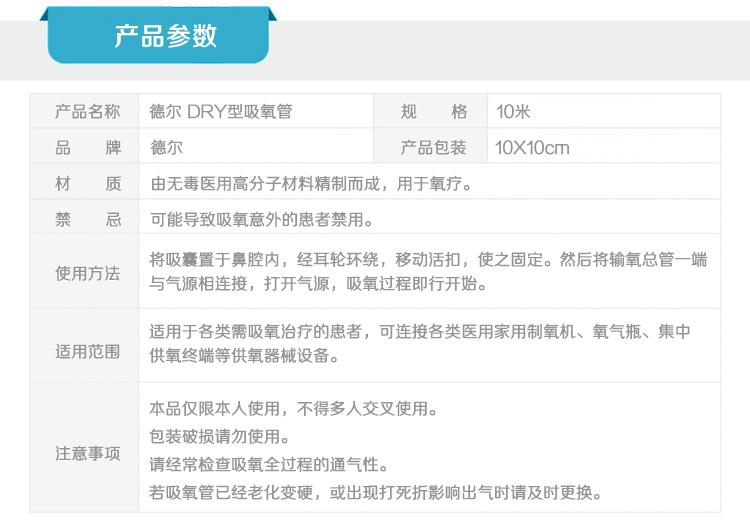Click the note 包装破损请勿使用
The height and width of the screenshot is (530, 750).
coord(220,437)
